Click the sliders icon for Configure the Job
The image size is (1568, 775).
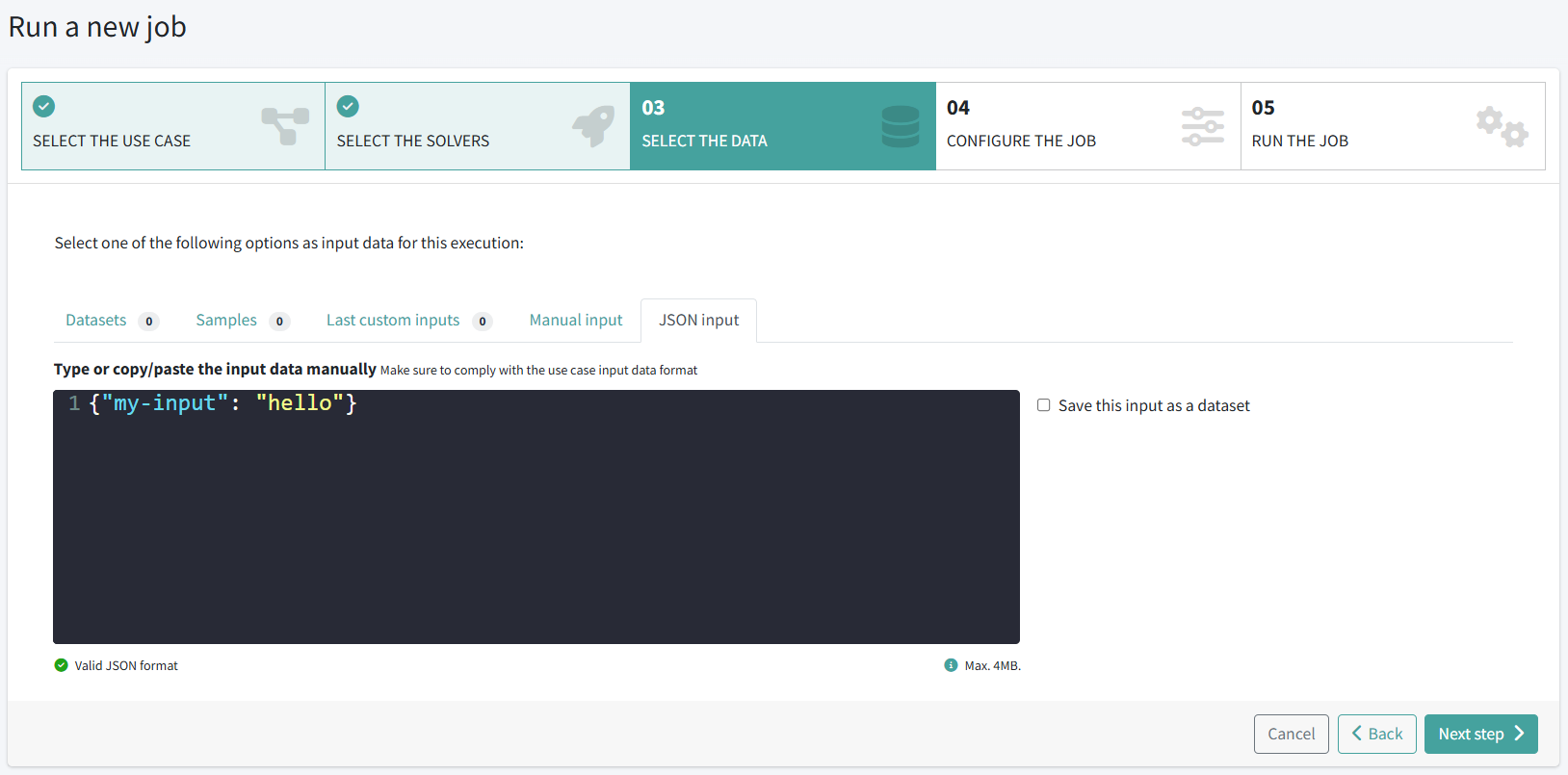coord(1202,126)
